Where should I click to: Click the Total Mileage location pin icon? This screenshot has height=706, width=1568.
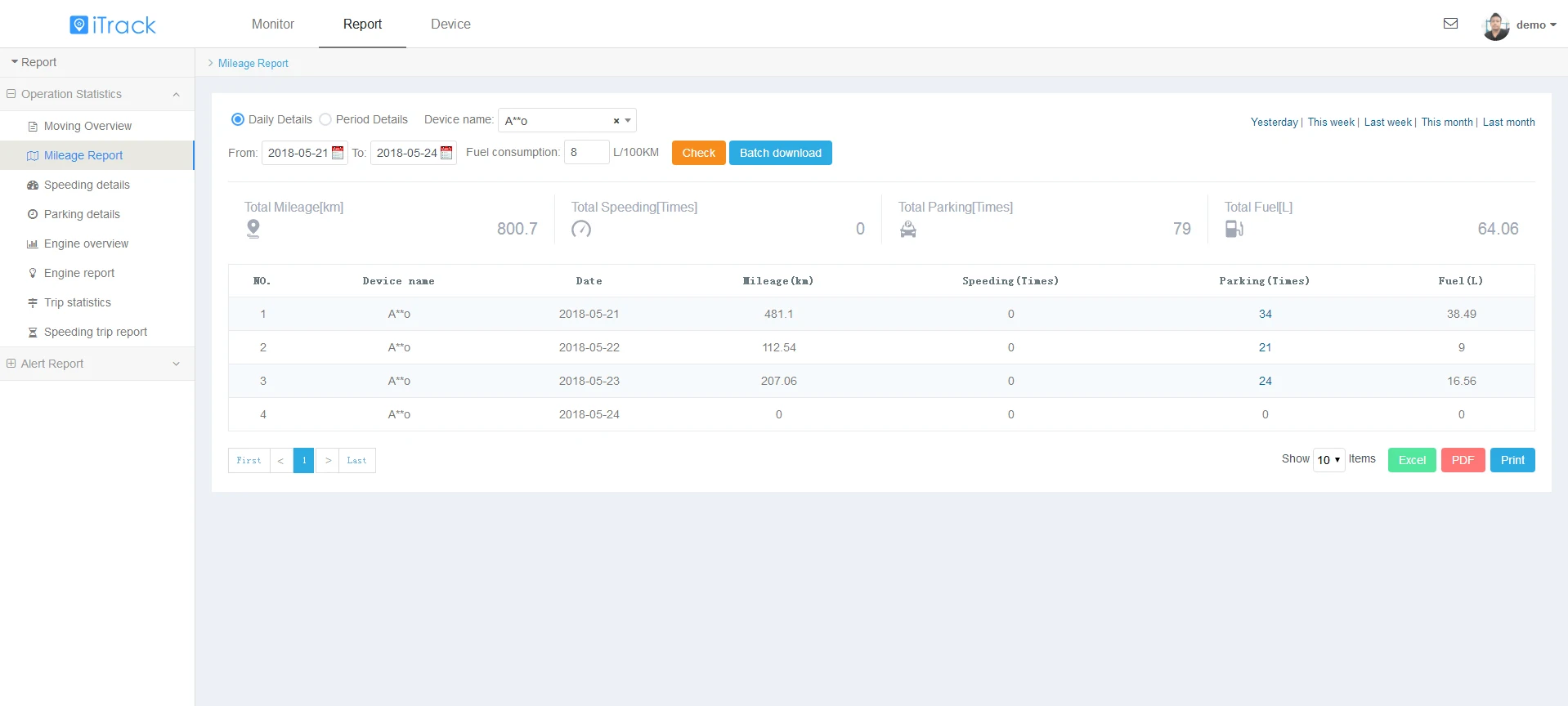[x=253, y=229]
